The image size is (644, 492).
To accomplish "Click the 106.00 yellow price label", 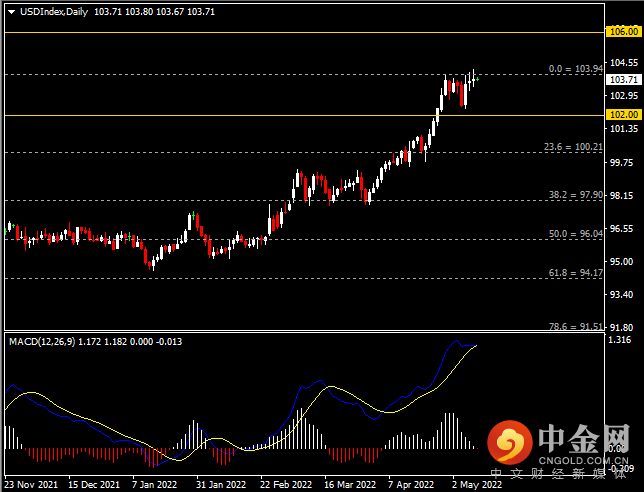I will point(624,32).
